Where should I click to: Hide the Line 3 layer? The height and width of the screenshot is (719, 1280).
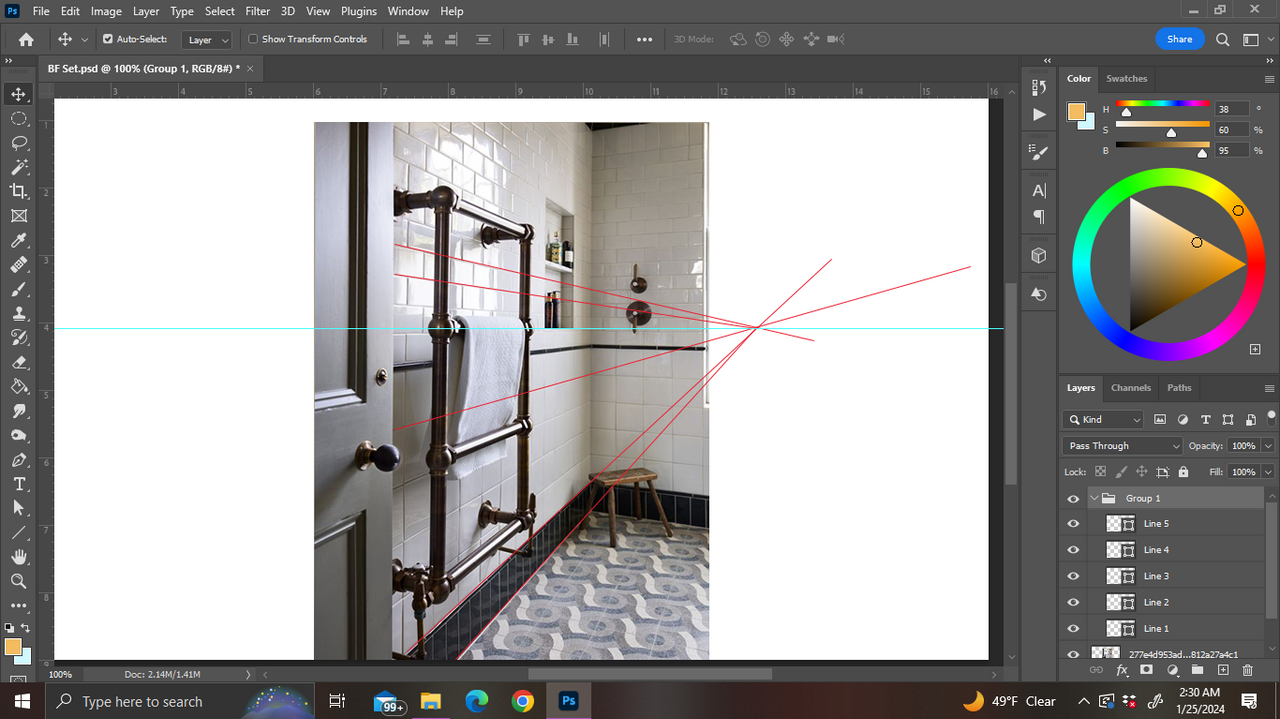[1073, 576]
